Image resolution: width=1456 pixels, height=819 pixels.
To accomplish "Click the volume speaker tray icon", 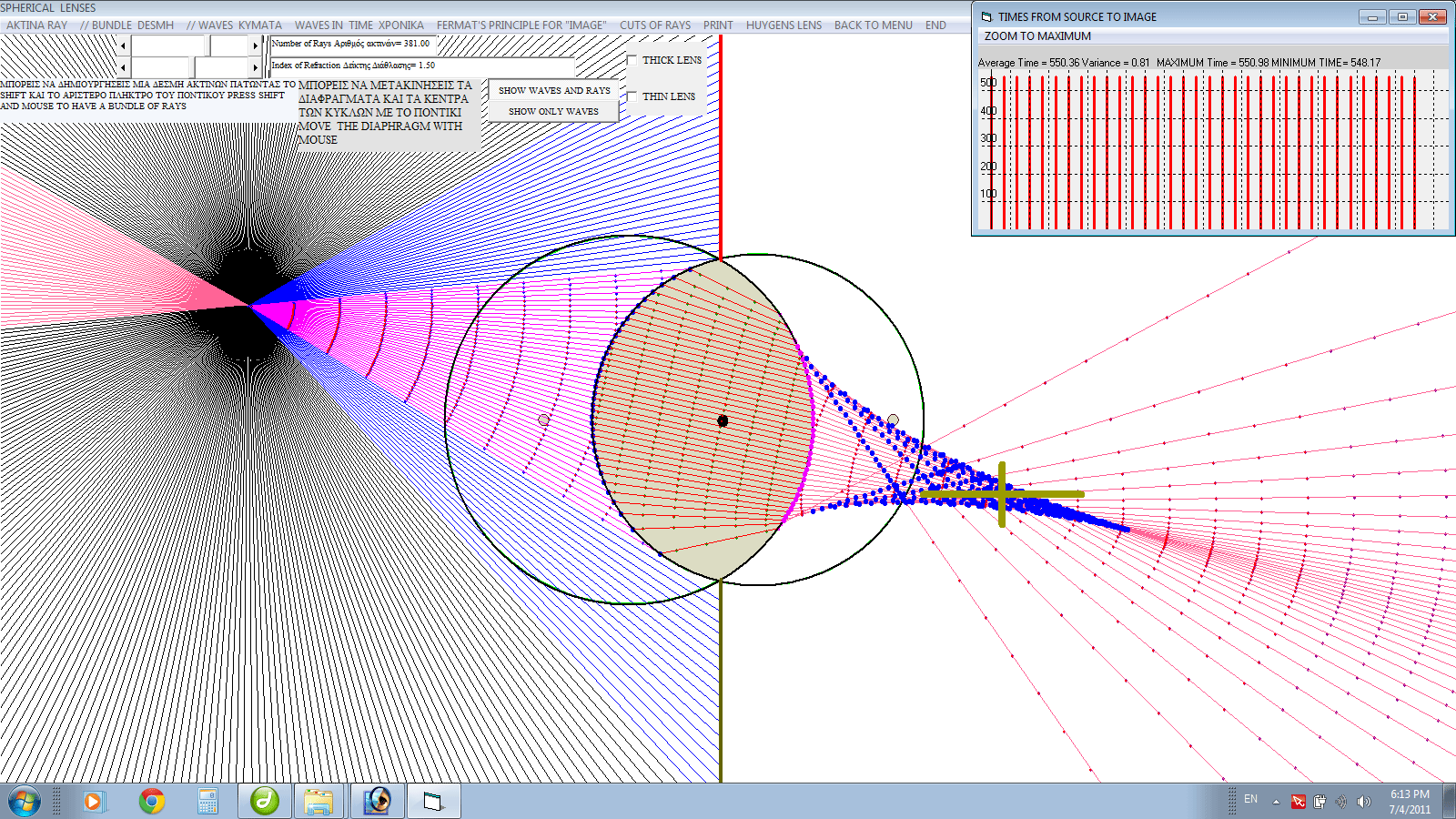I will click(1363, 801).
